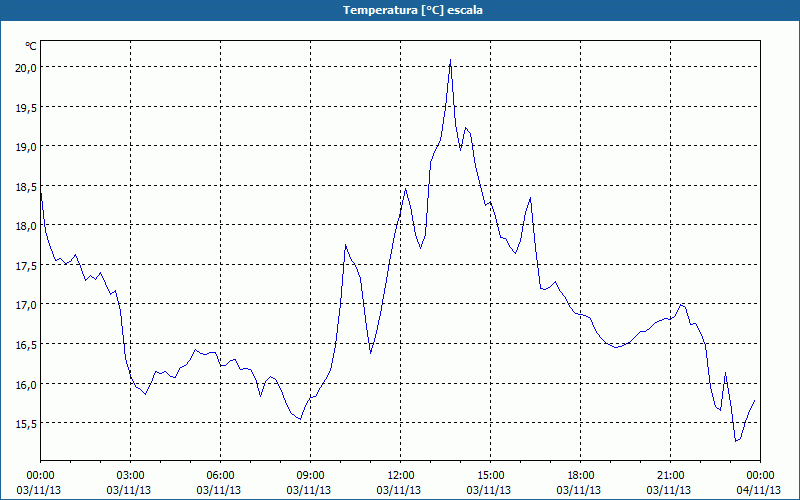Select the 20,0 y-axis value

[x=24, y=67]
